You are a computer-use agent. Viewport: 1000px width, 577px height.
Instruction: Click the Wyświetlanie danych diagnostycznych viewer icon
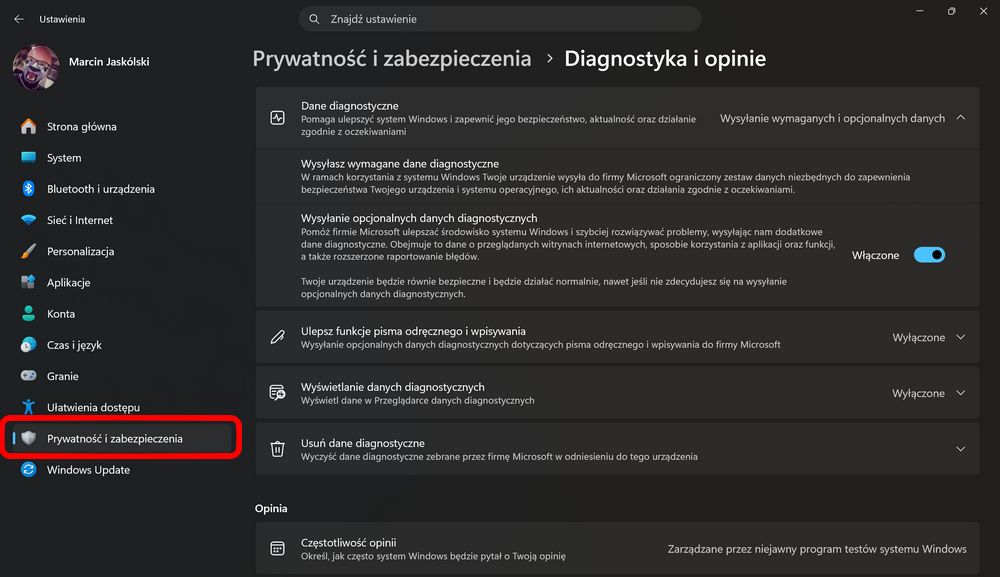pyautogui.click(x=277, y=393)
